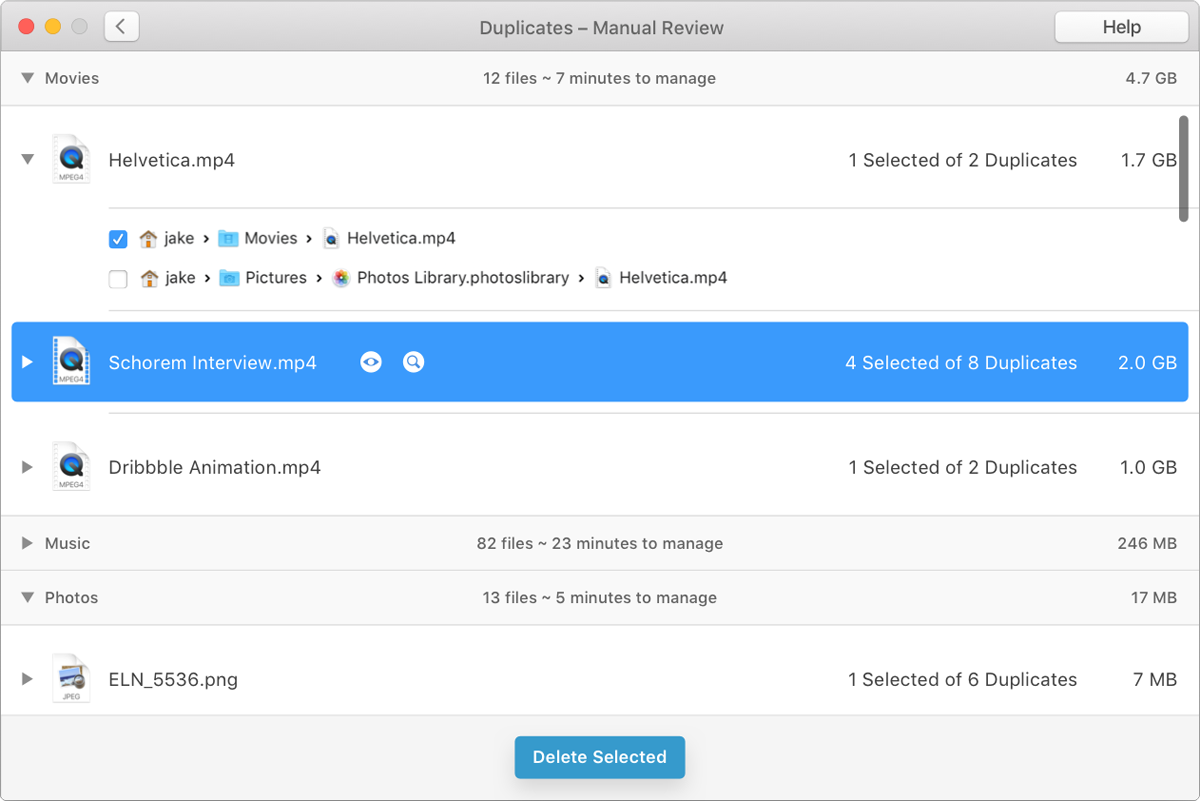The image size is (1200, 801).
Task: Click '82 files ~ 23 minutes to manage'
Action: (600, 543)
